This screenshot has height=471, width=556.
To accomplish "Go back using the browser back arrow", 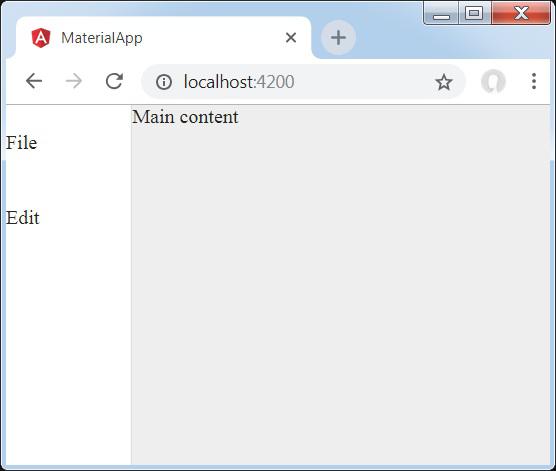I will (34, 81).
